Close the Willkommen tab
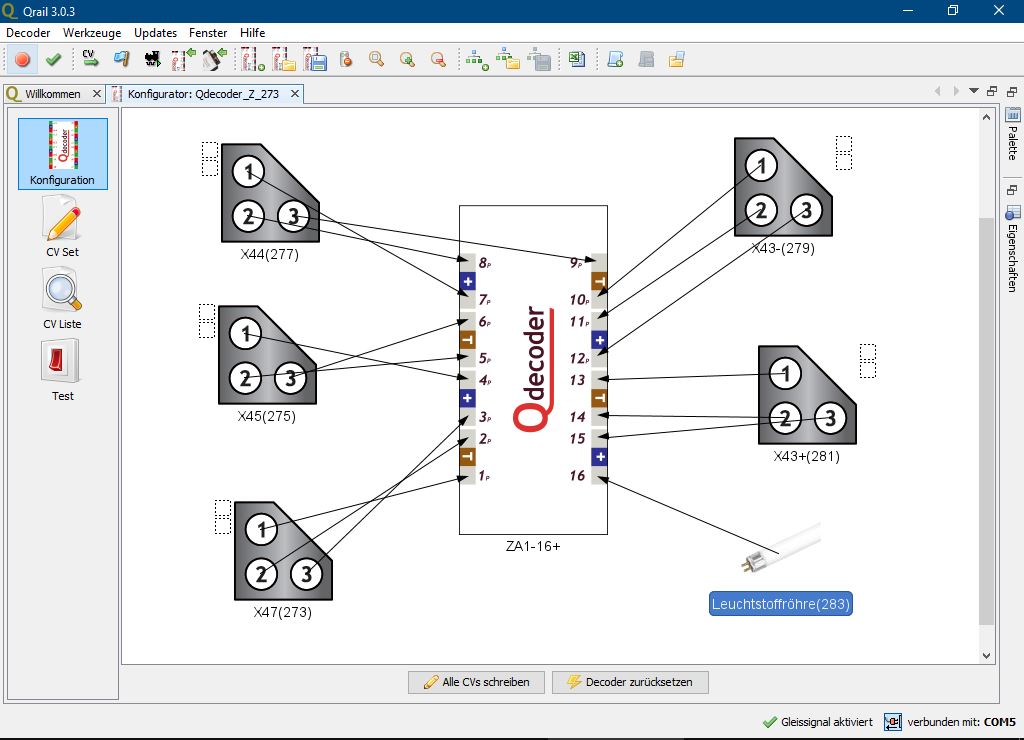Viewport: 1024px width, 740px height. pos(97,94)
